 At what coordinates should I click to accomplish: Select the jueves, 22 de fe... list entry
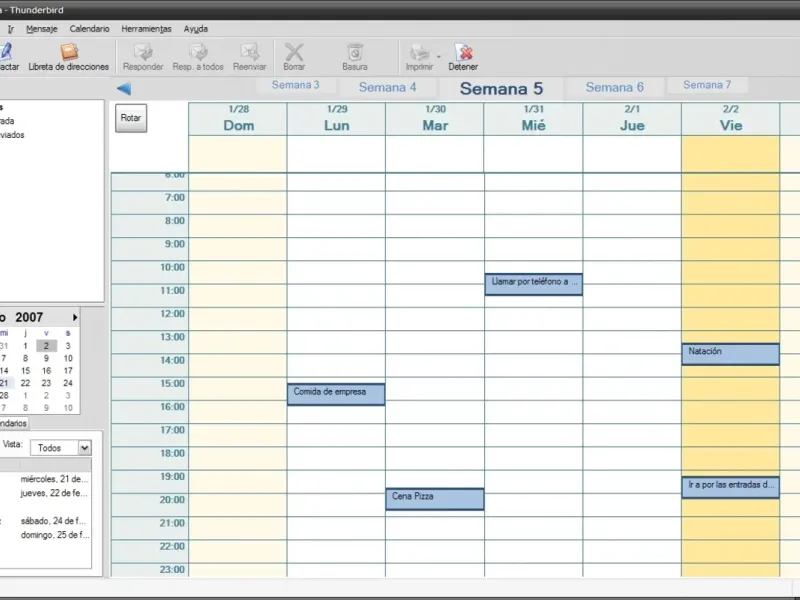[54, 493]
